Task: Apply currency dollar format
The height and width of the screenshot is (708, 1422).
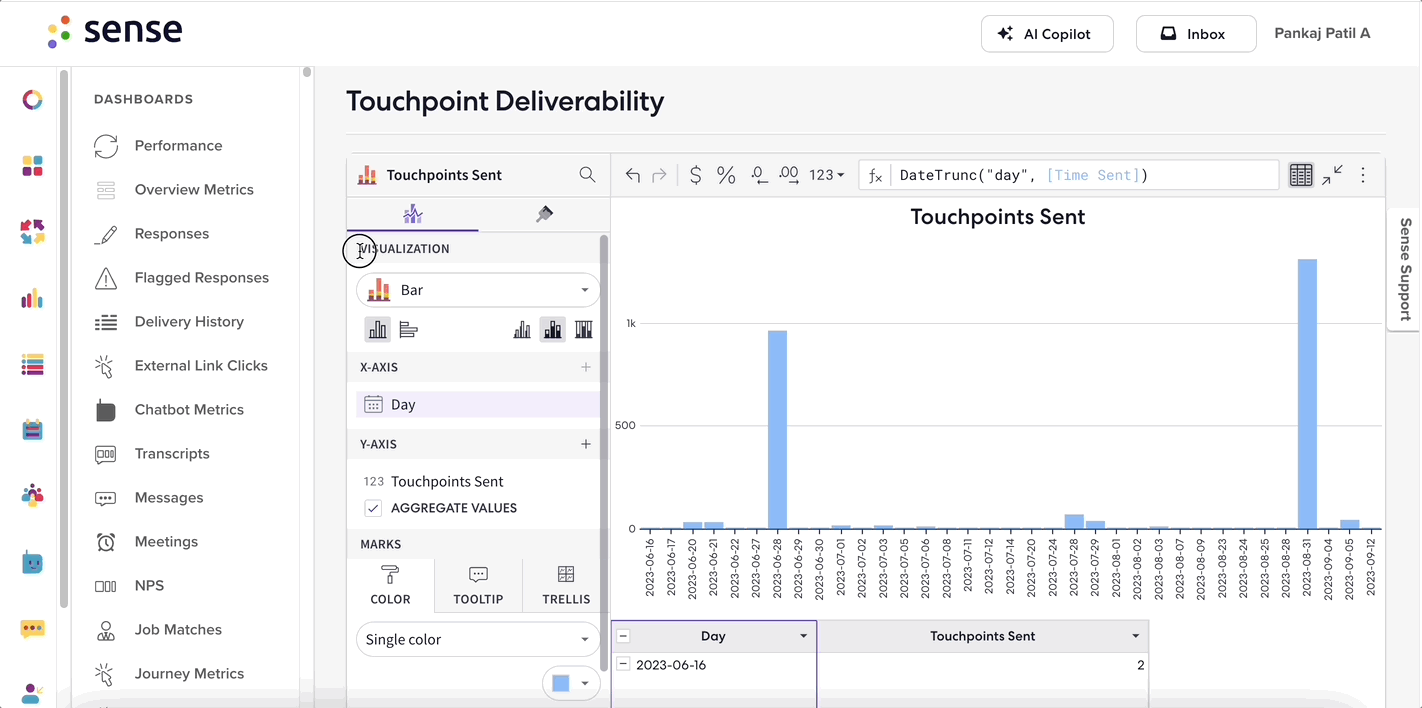Action: pyautogui.click(x=696, y=175)
